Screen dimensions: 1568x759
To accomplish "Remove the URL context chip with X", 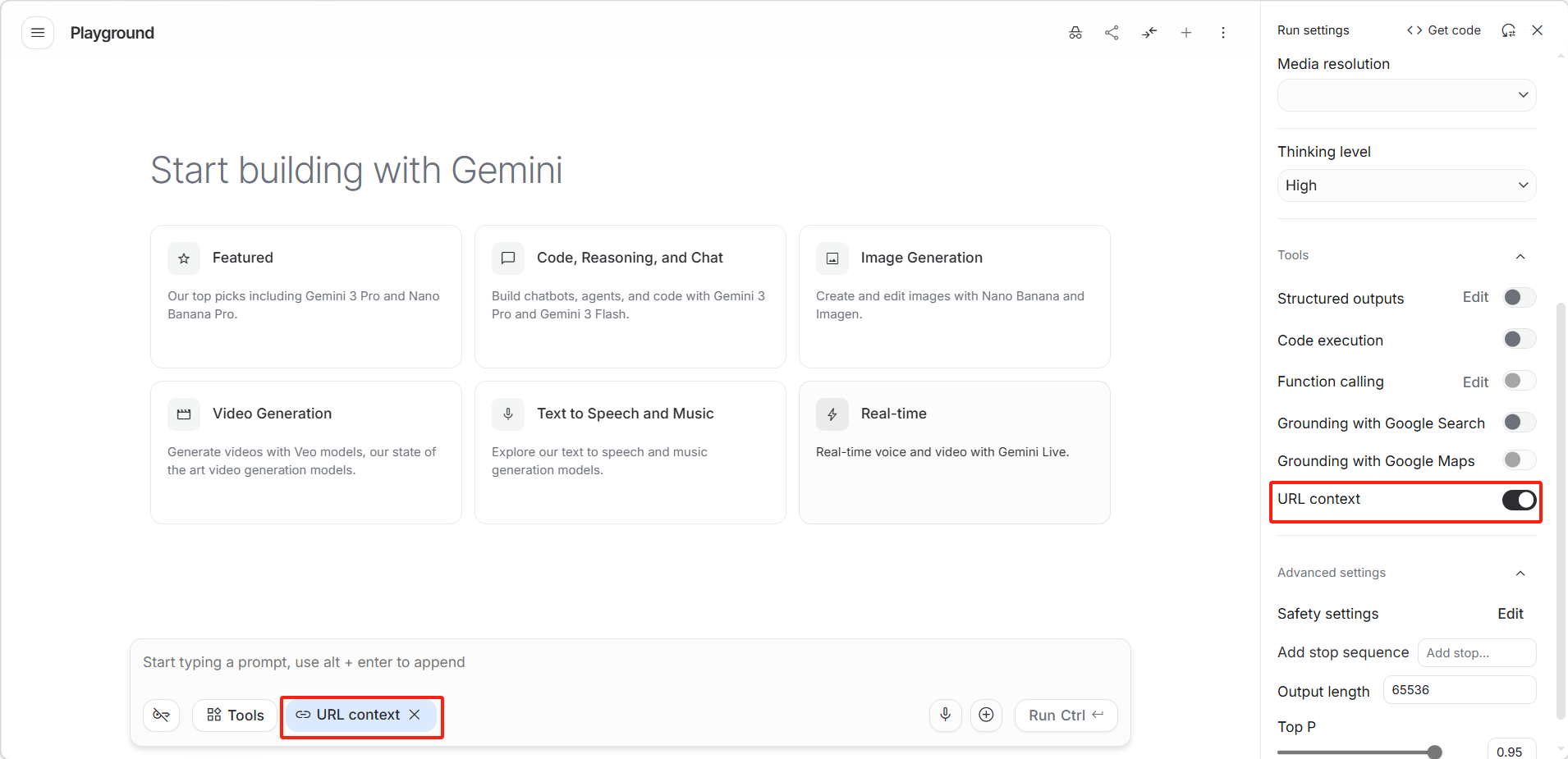I will point(415,715).
